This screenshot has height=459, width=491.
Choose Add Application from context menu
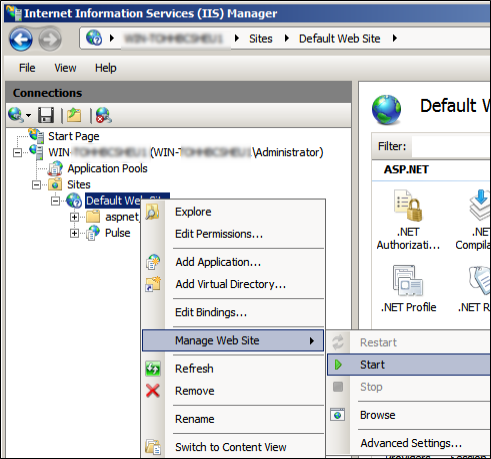coord(233,262)
